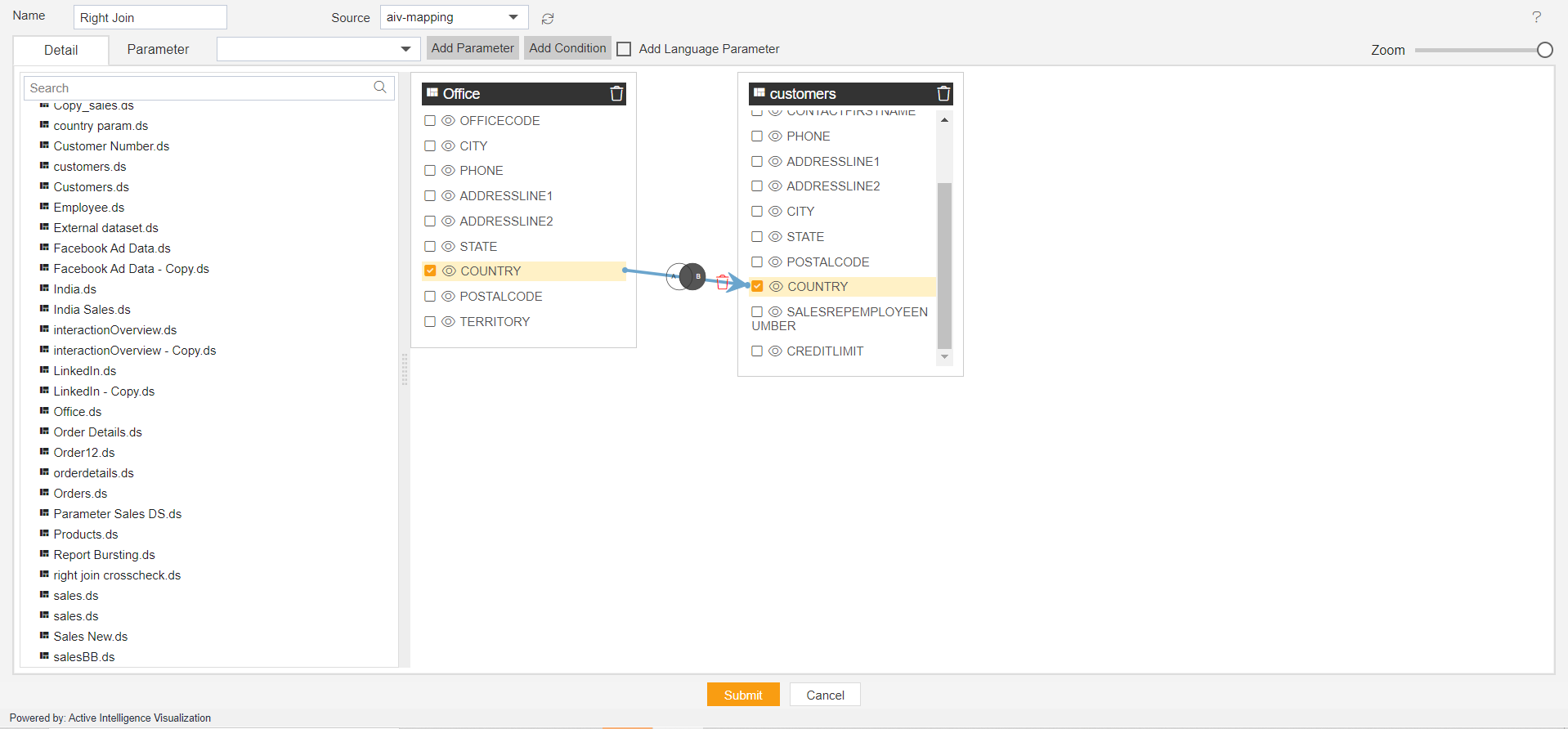Image resolution: width=1568 pixels, height=729 pixels.
Task: Check the TERRITORY column checkbox
Action: (x=430, y=321)
